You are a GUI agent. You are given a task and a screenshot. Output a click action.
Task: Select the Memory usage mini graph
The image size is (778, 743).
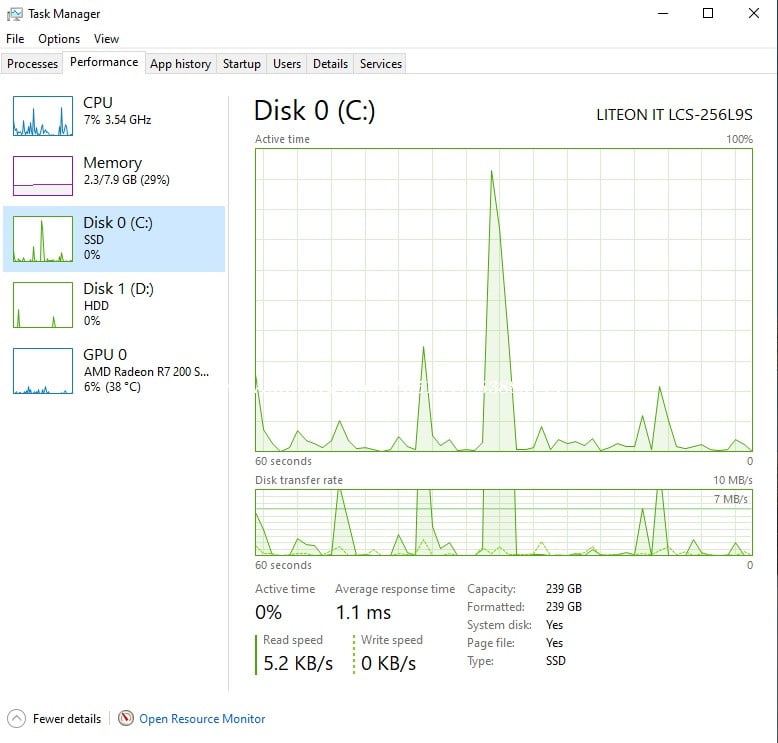[43, 176]
